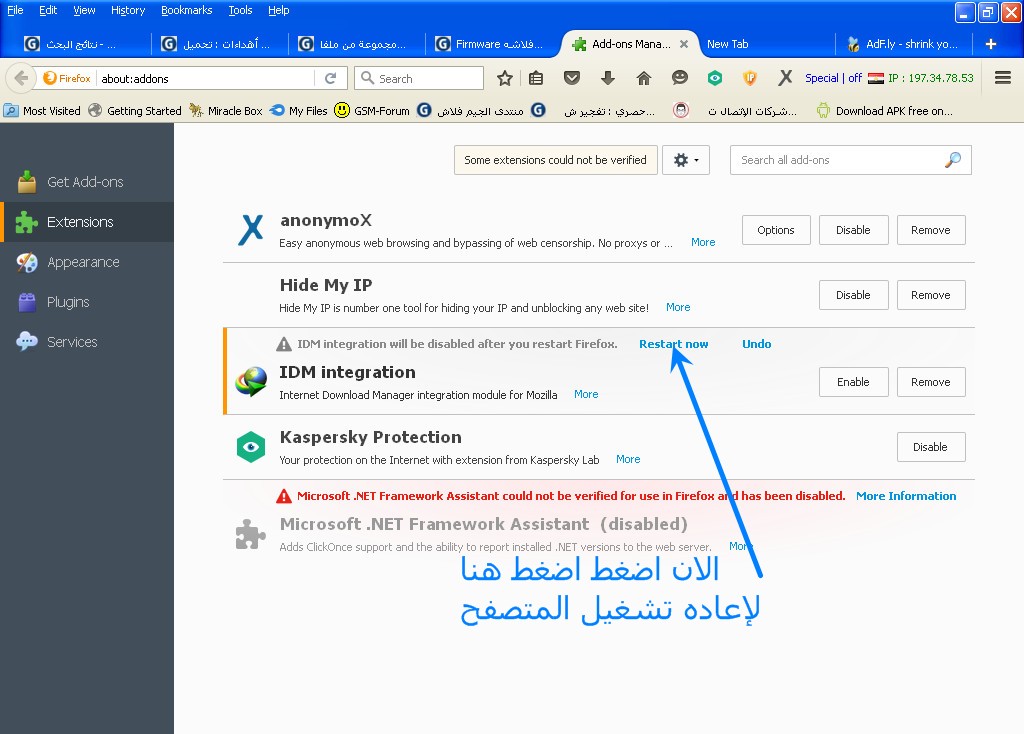Switch to the Firmware tab
Viewport: 1024px width, 734px height.
point(493,44)
